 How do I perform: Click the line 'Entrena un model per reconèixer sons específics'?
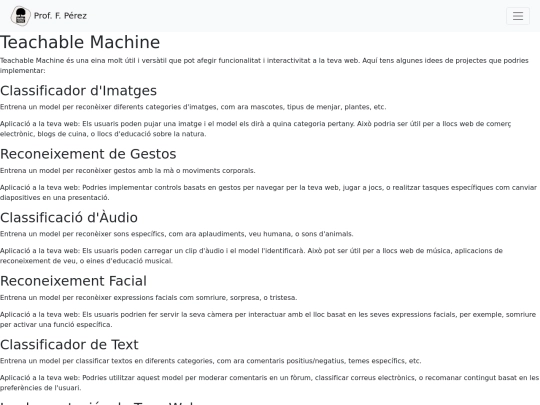click(x=177, y=234)
